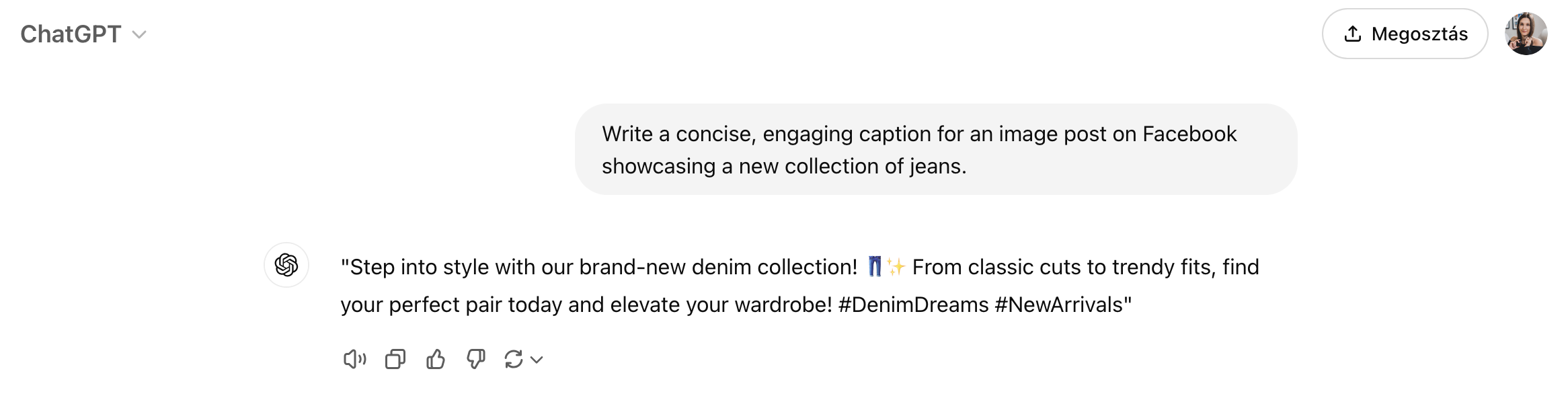Screen dimensions: 1568x398
Task: Click the #NewArrivals hashtag in the response
Action: [1058, 305]
